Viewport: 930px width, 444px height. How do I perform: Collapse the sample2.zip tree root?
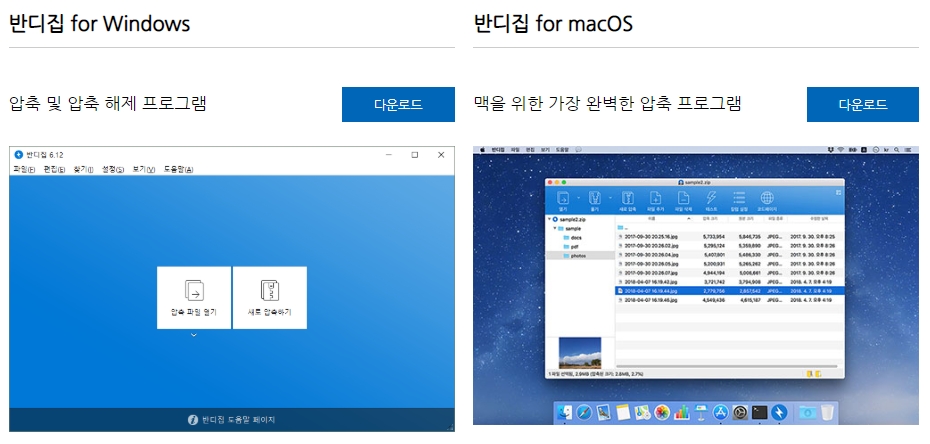click(x=549, y=219)
